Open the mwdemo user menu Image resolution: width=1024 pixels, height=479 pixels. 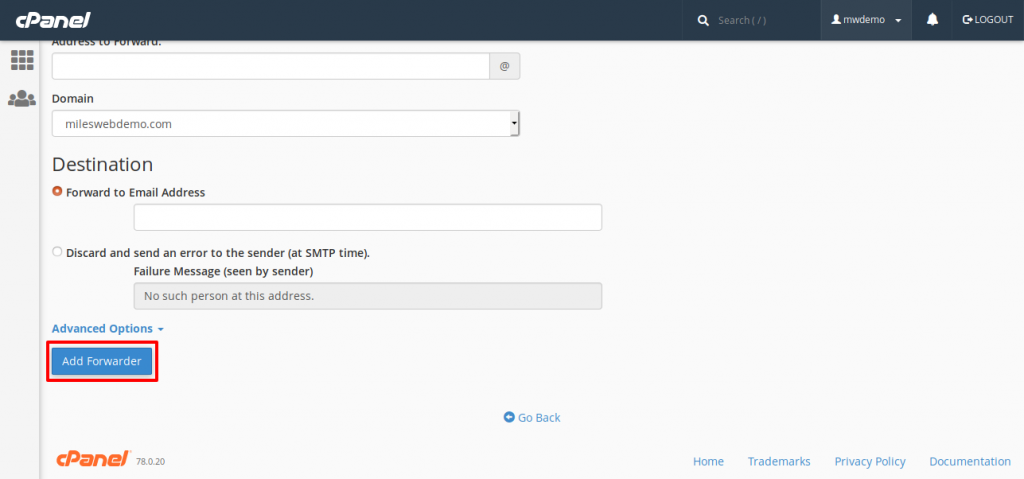tap(866, 20)
